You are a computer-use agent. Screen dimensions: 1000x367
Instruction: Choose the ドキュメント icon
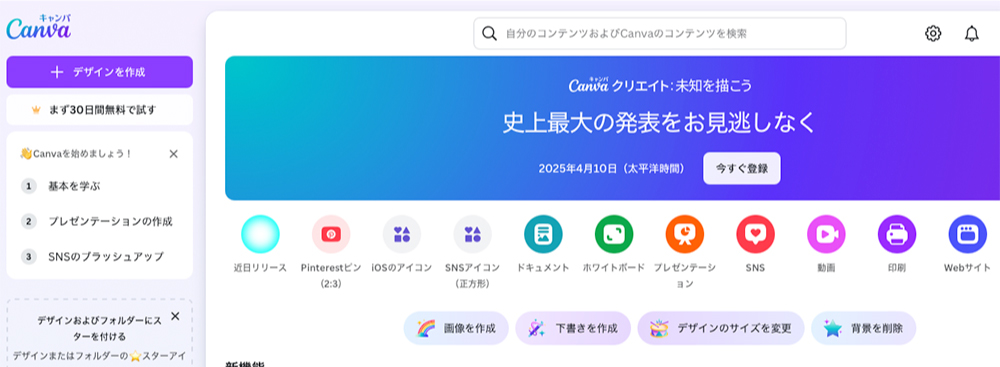[543, 234]
